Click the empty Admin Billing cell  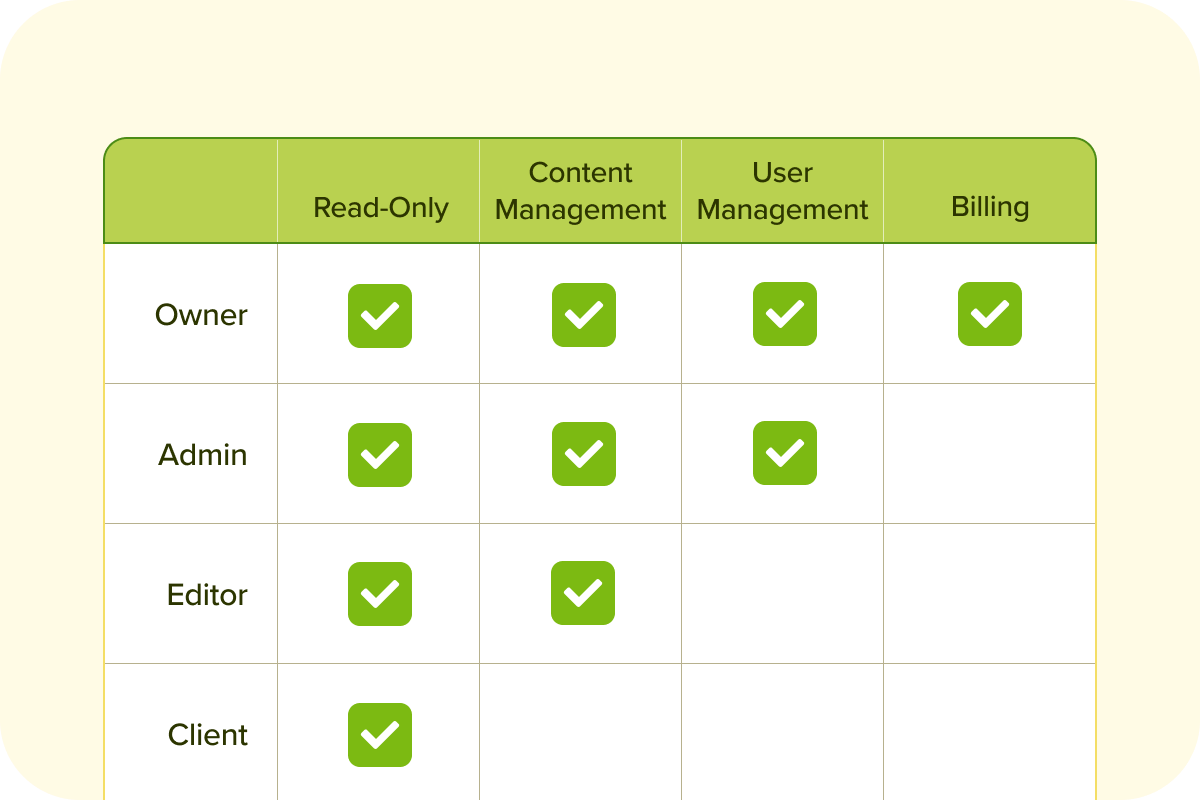point(990,454)
